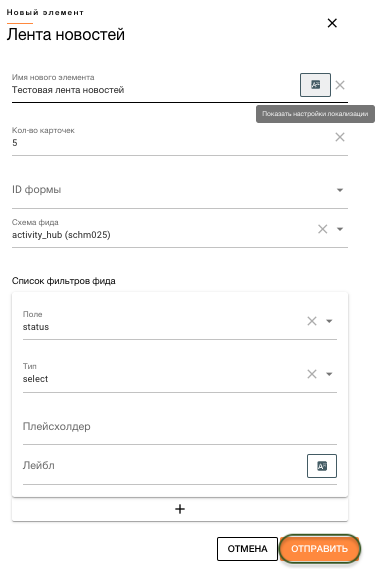The width and height of the screenshot is (378, 569).
Task: Open the Схема фида dropdown arrow
Action: point(340,229)
